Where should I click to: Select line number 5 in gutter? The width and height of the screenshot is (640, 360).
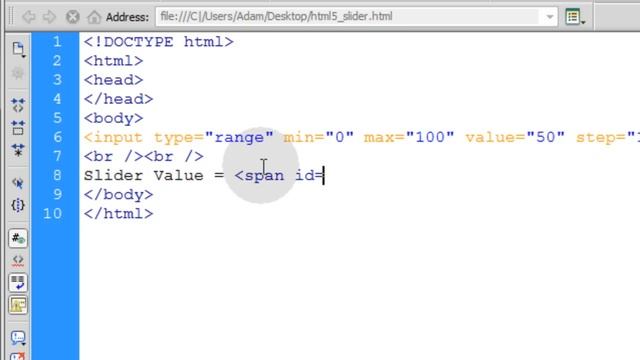tap(57, 118)
